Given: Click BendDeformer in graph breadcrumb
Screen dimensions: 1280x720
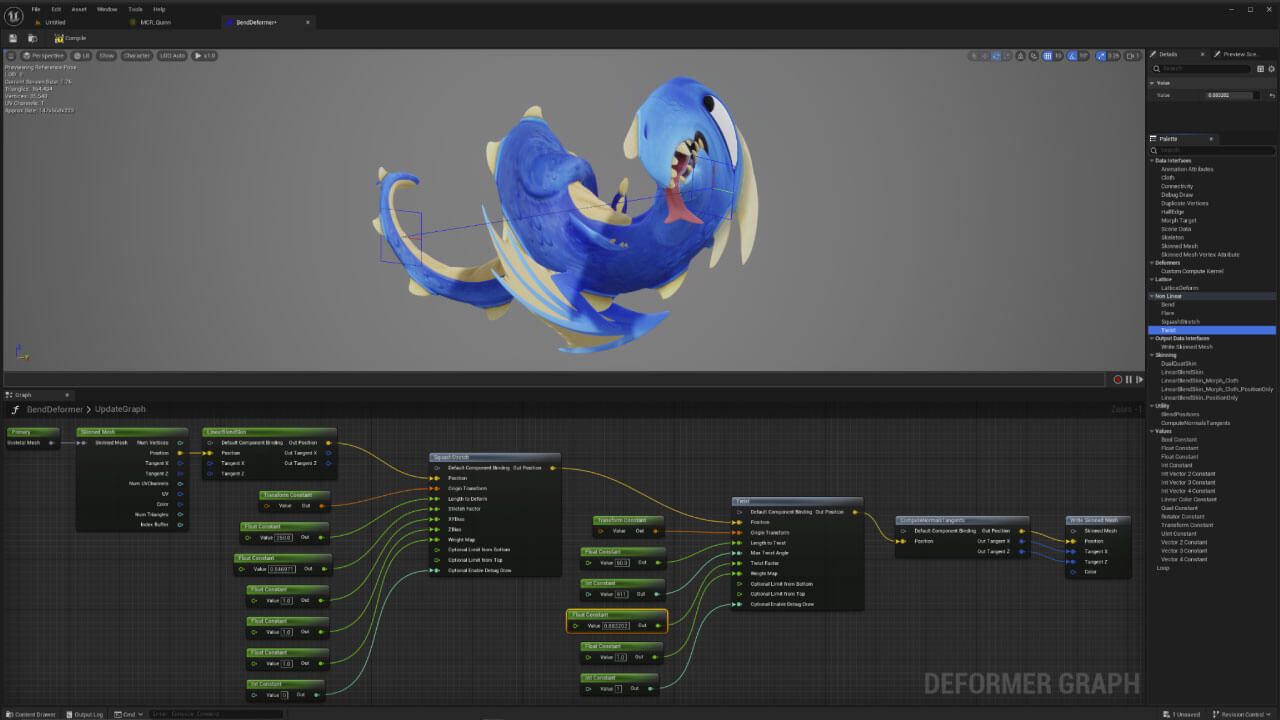Looking at the screenshot, I should pos(55,409).
